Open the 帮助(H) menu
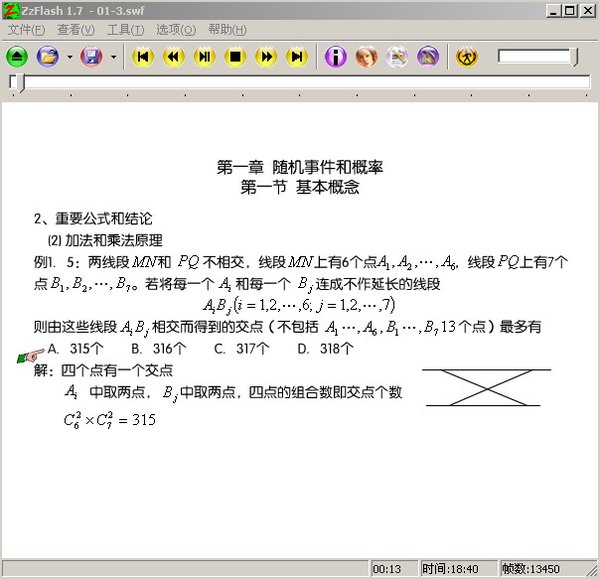Screen dimensions: 600x579 click(227, 29)
